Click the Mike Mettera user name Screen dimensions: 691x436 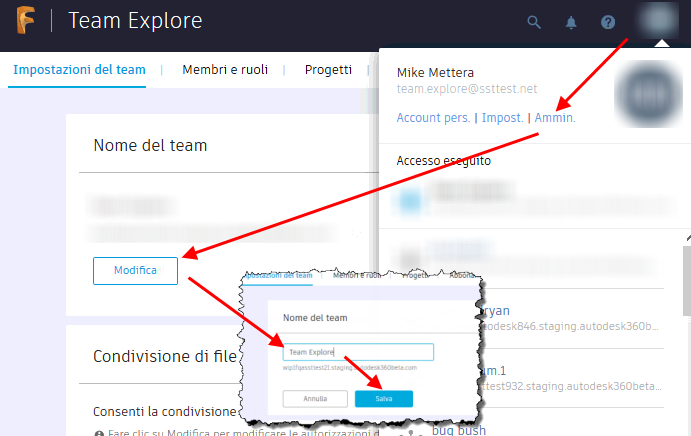coord(435,72)
